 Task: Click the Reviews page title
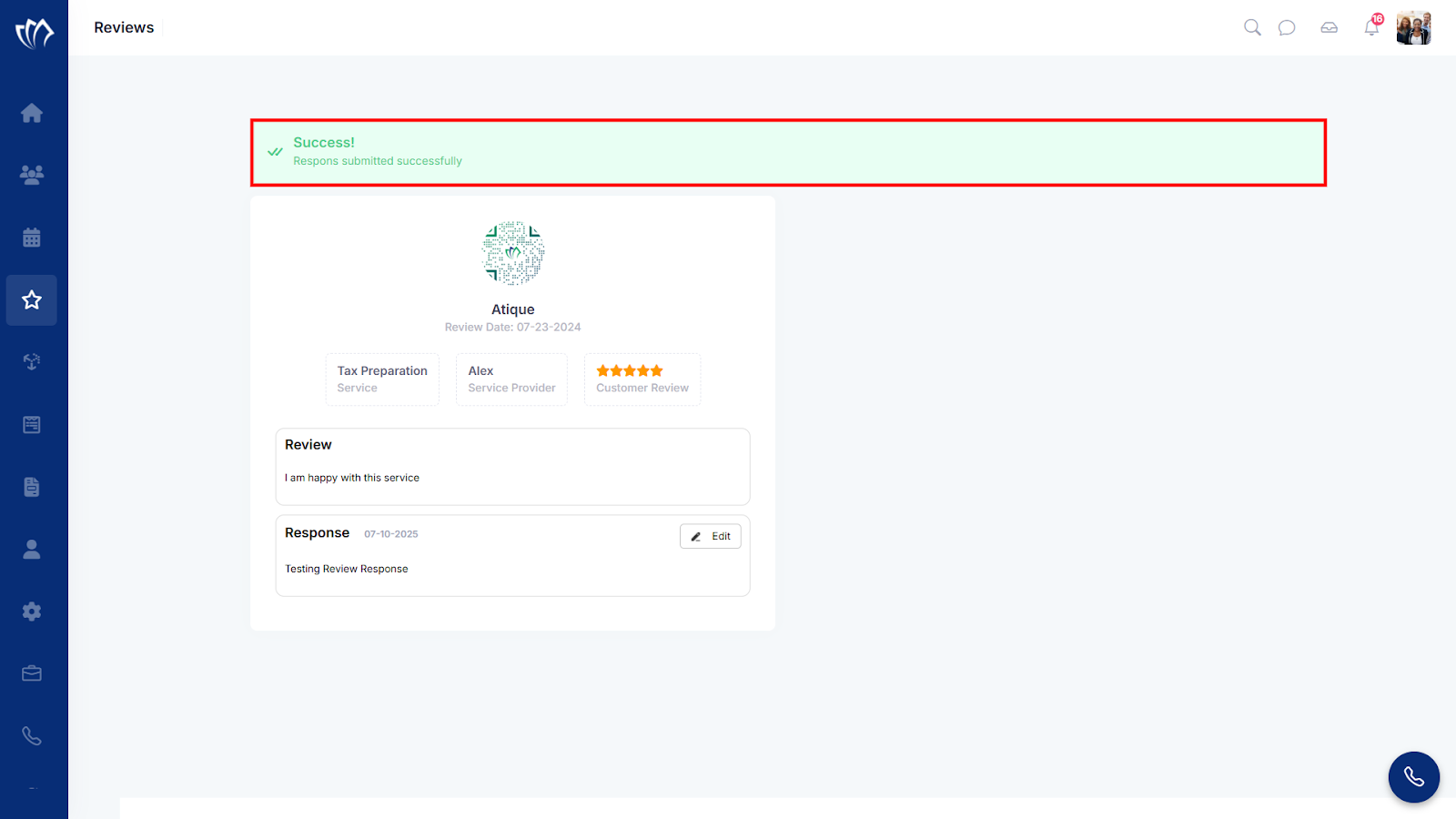point(124,27)
